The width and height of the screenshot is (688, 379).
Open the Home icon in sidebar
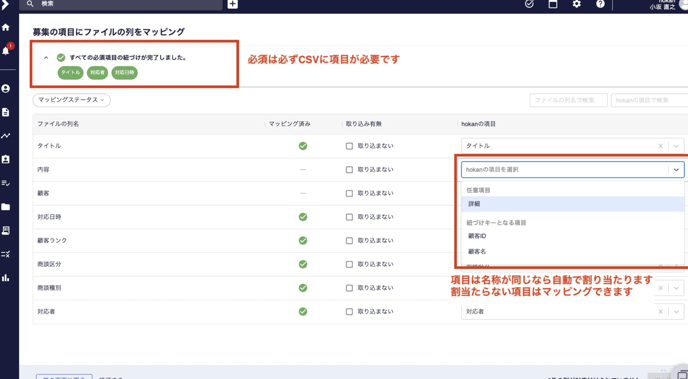coord(6,28)
